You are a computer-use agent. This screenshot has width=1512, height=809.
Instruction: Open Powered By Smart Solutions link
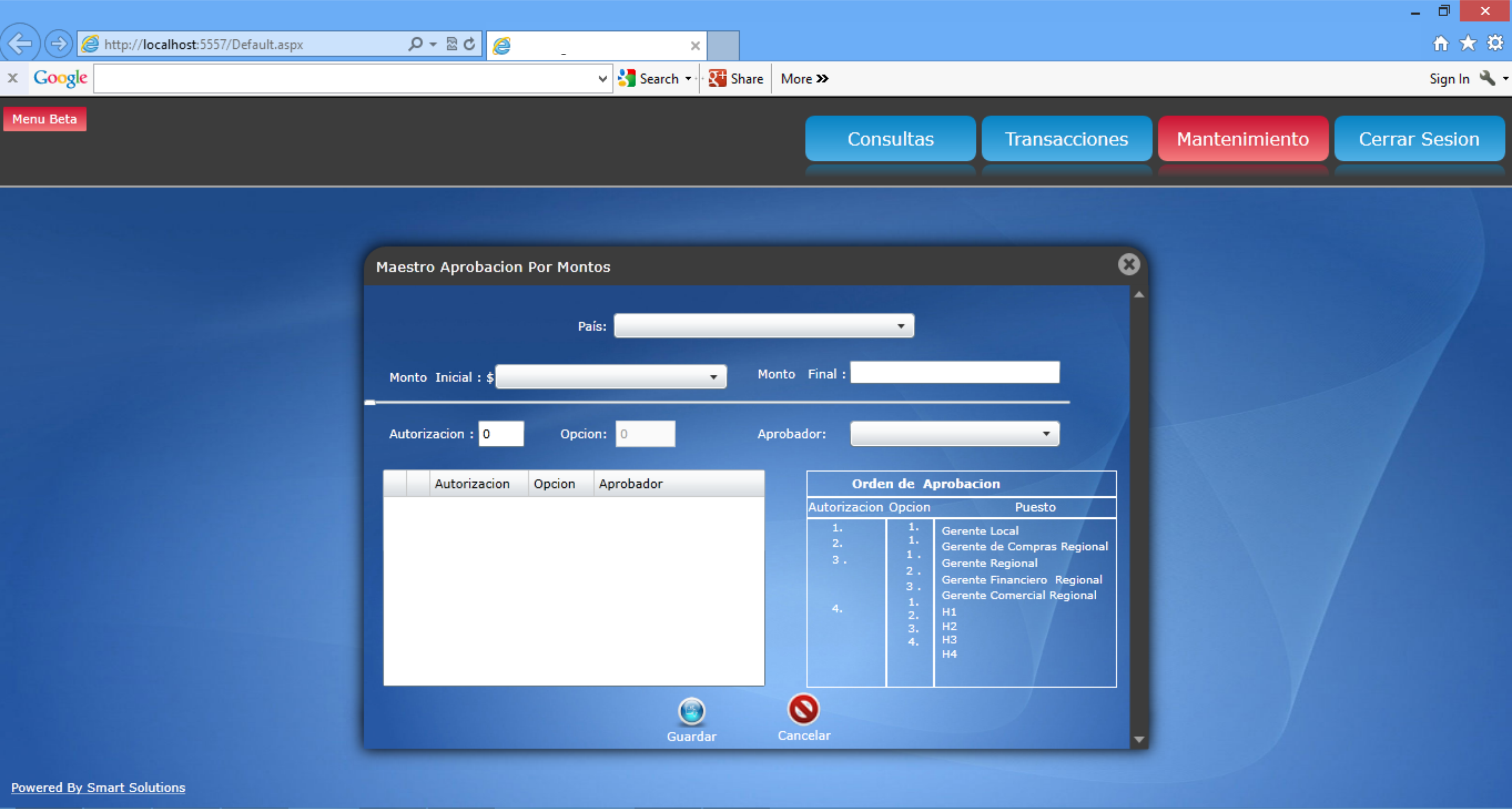point(98,787)
